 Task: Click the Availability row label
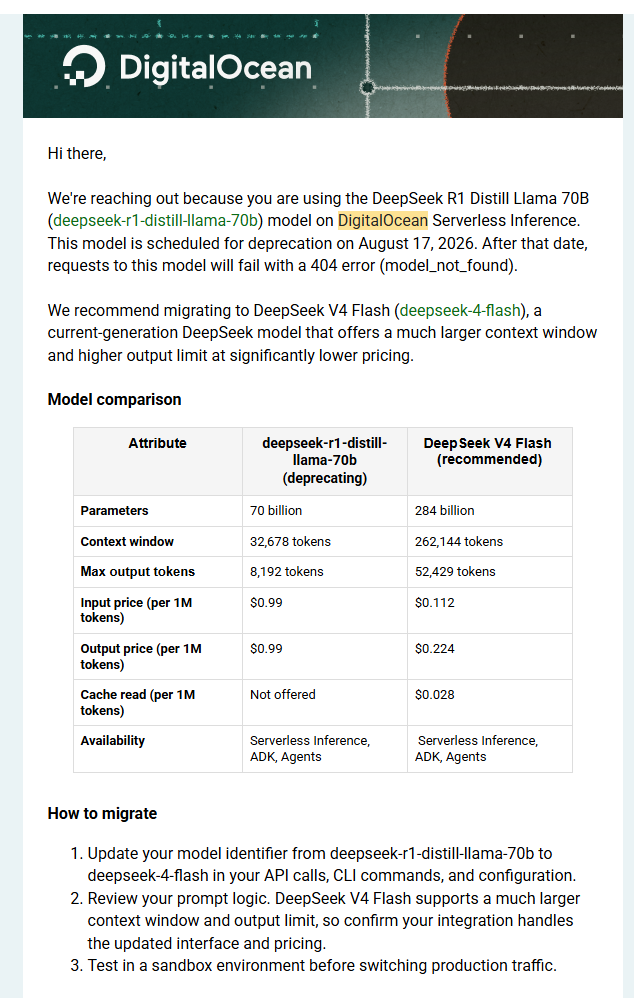pyautogui.click(x=113, y=741)
